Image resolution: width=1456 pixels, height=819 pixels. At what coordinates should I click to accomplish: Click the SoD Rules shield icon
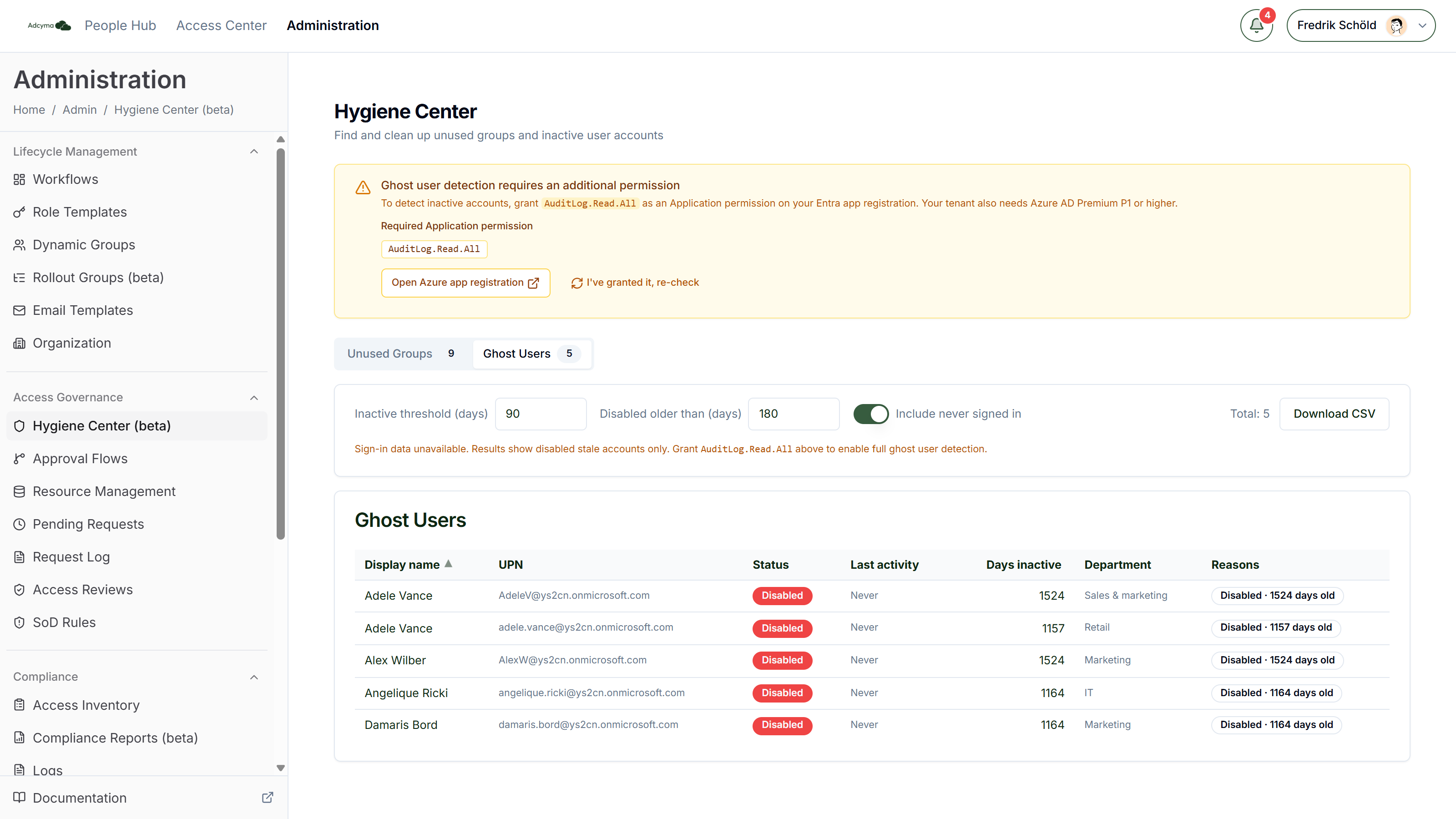(19, 622)
